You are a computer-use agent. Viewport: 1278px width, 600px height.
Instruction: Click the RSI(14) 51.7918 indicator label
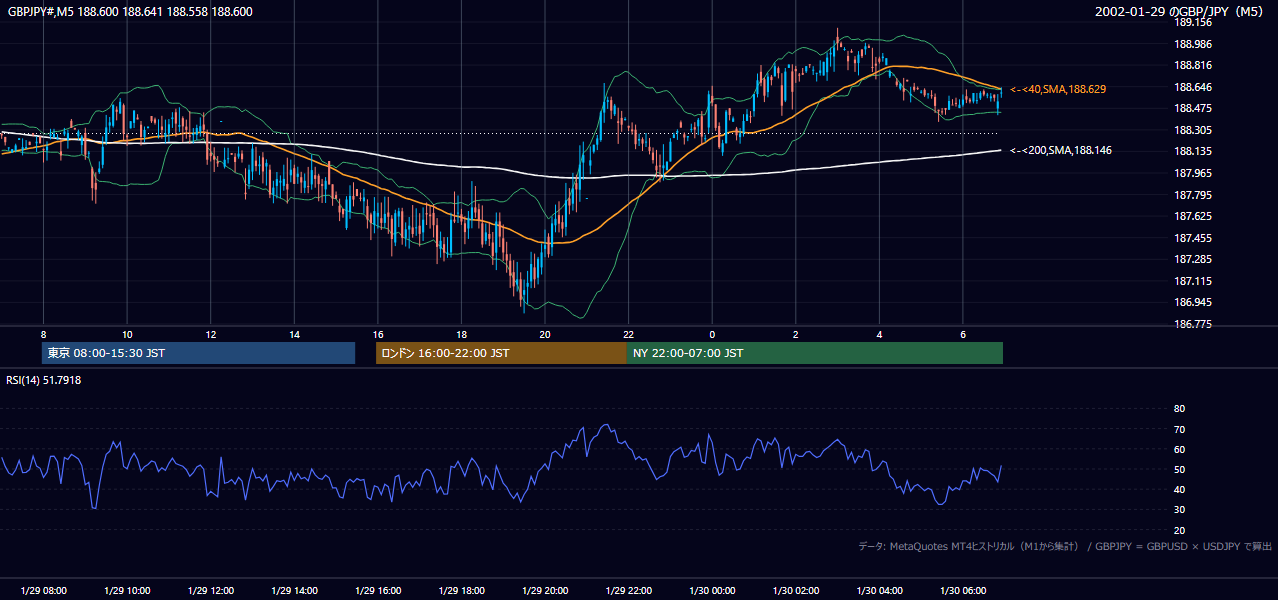[x=44, y=380]
